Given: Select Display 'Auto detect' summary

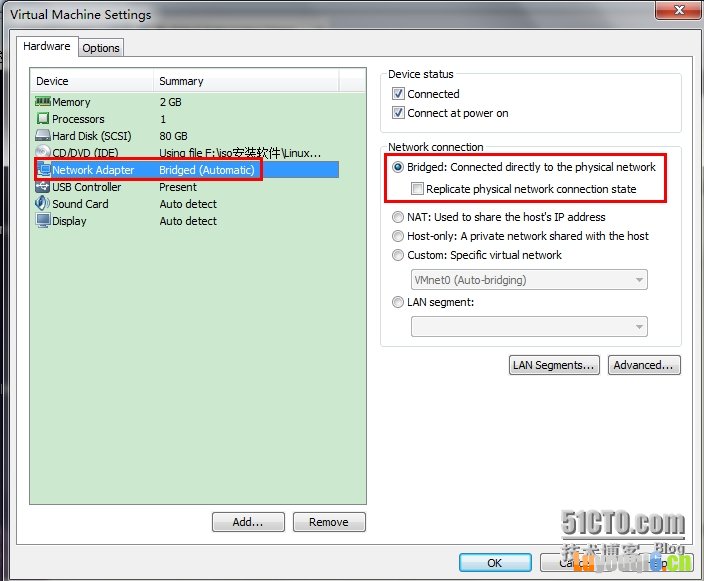Looking at the screenshot, I should click(x=188, y=221).
